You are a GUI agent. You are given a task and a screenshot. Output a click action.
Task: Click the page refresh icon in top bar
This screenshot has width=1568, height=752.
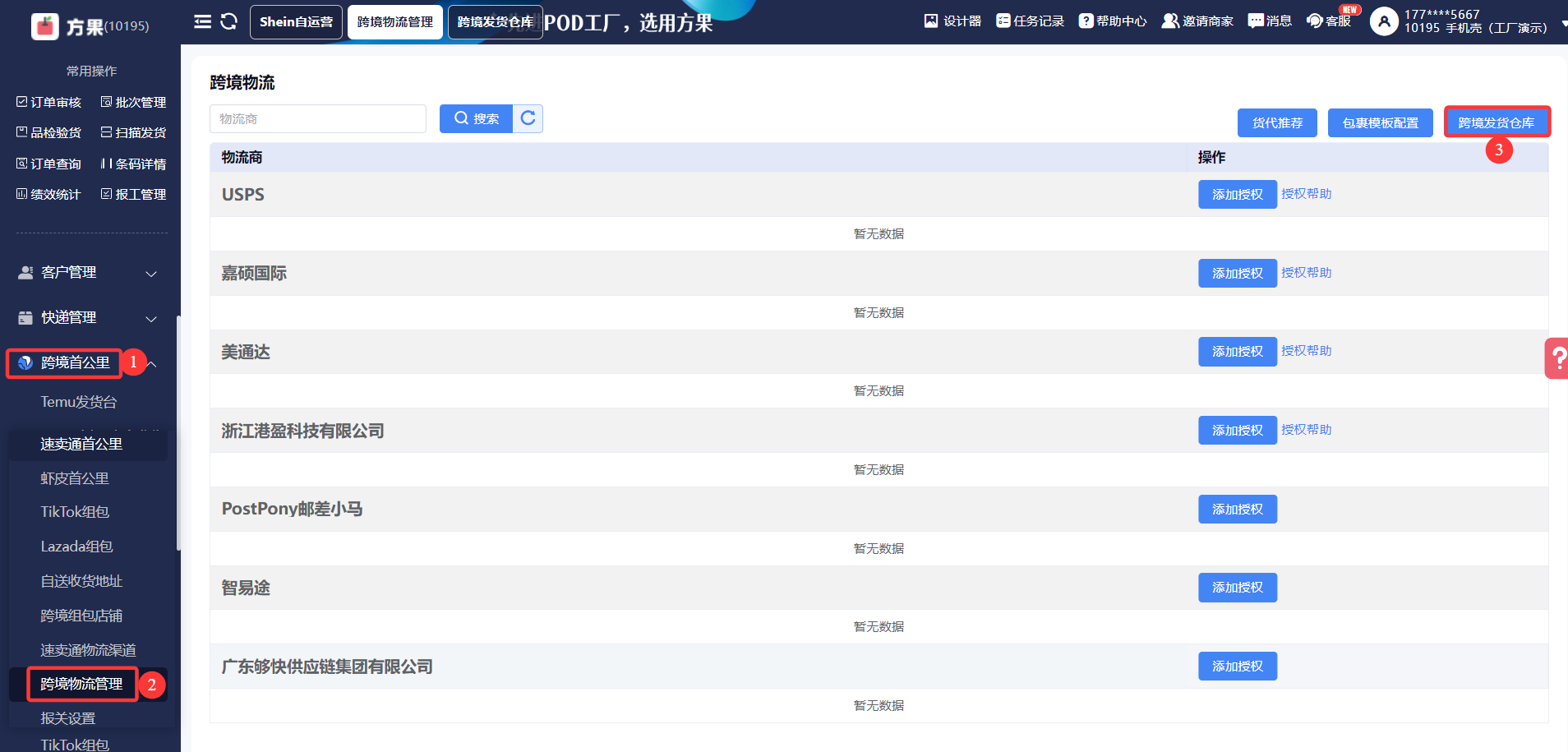point(229,21)
